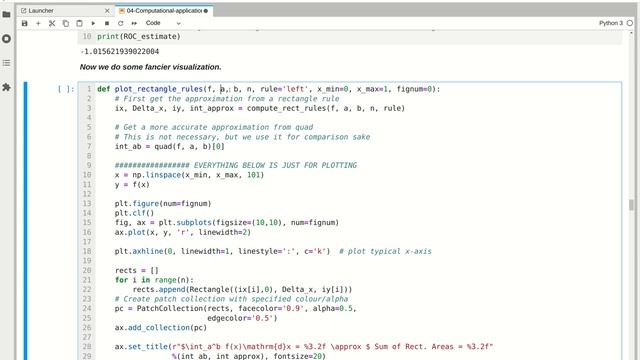Close the Launcher tab
This screenshot has height=360, width=640.
(x=107, y=11)
